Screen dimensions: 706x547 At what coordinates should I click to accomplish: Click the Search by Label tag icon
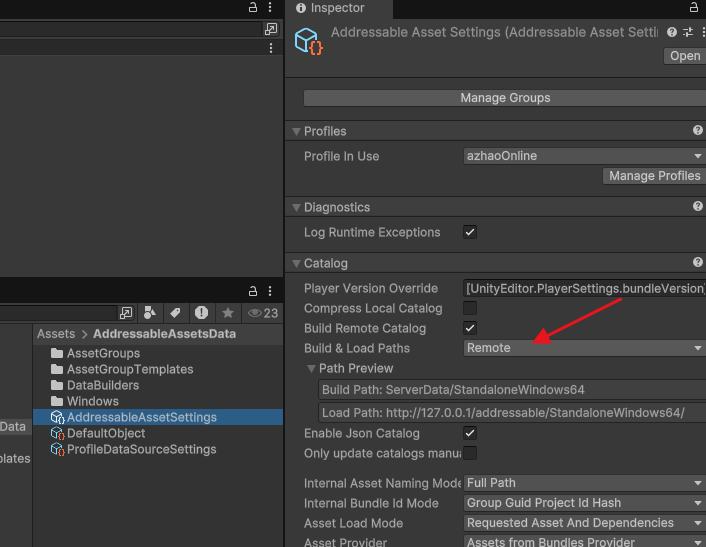[x=175, y=312]
